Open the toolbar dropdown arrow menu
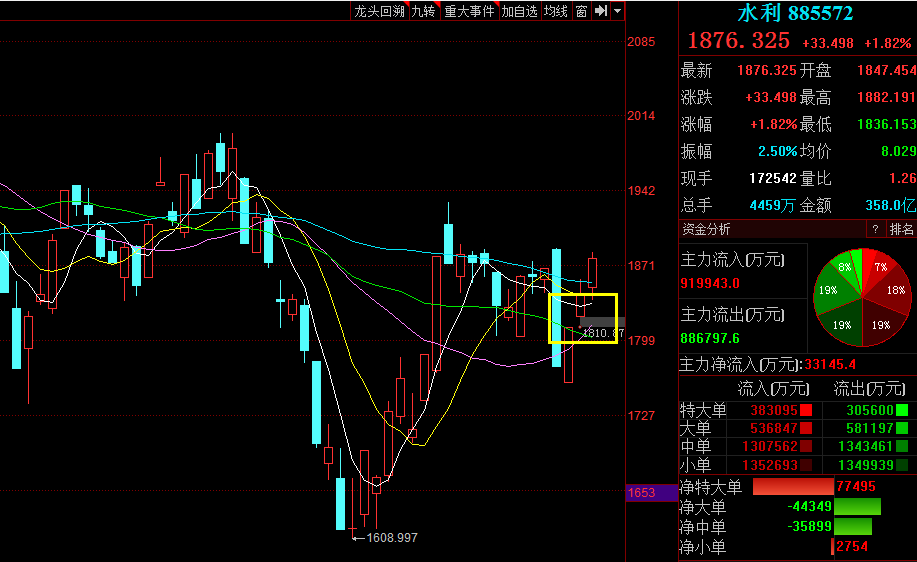Viewport: 917px width, 562px height. (x=617, y=11)
